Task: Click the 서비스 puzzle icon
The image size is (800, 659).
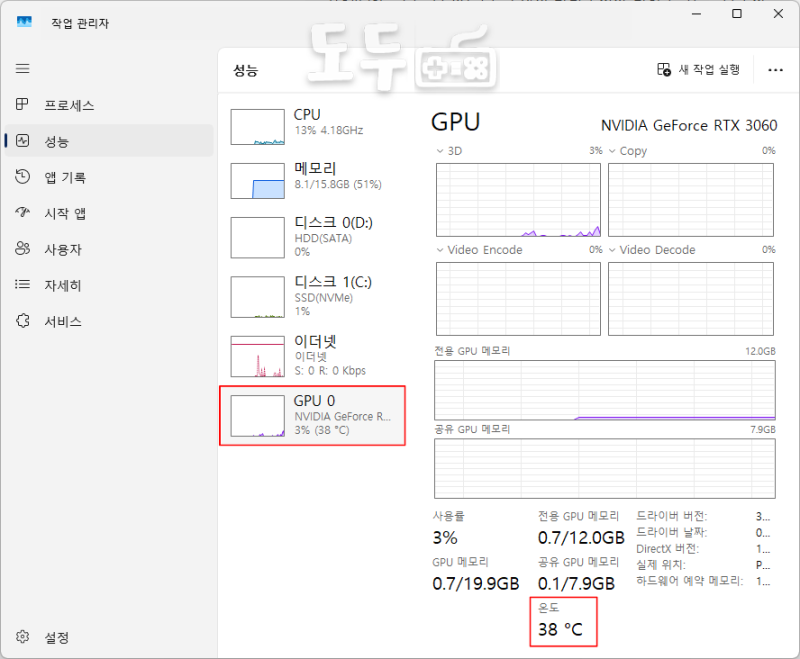Action: (22, 321)
